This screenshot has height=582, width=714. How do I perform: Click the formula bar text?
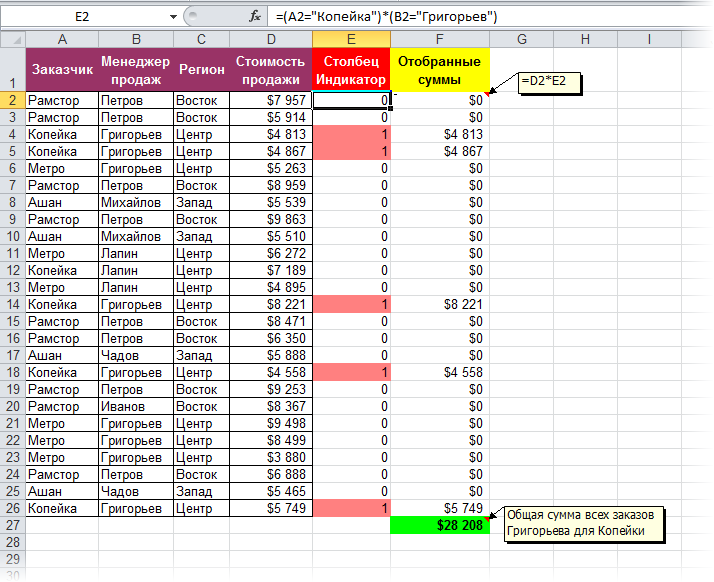pyautogui.click(x=386, y=17)
